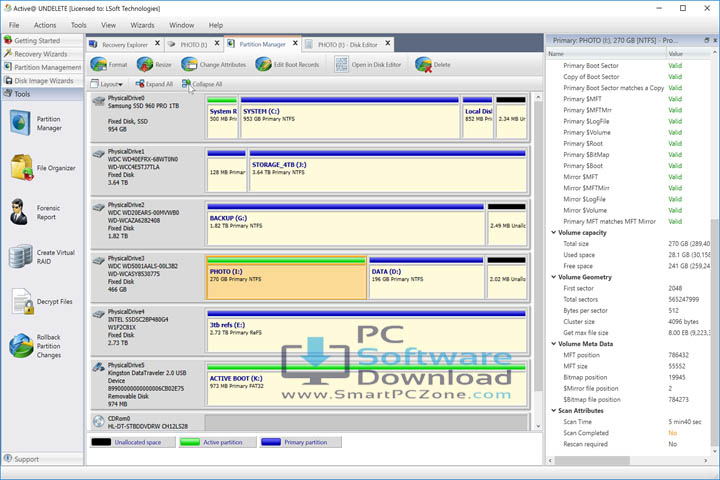Screen dimensions: 720x480
Task: Select the 3tb refs (E:) partition
Action: 366,331
